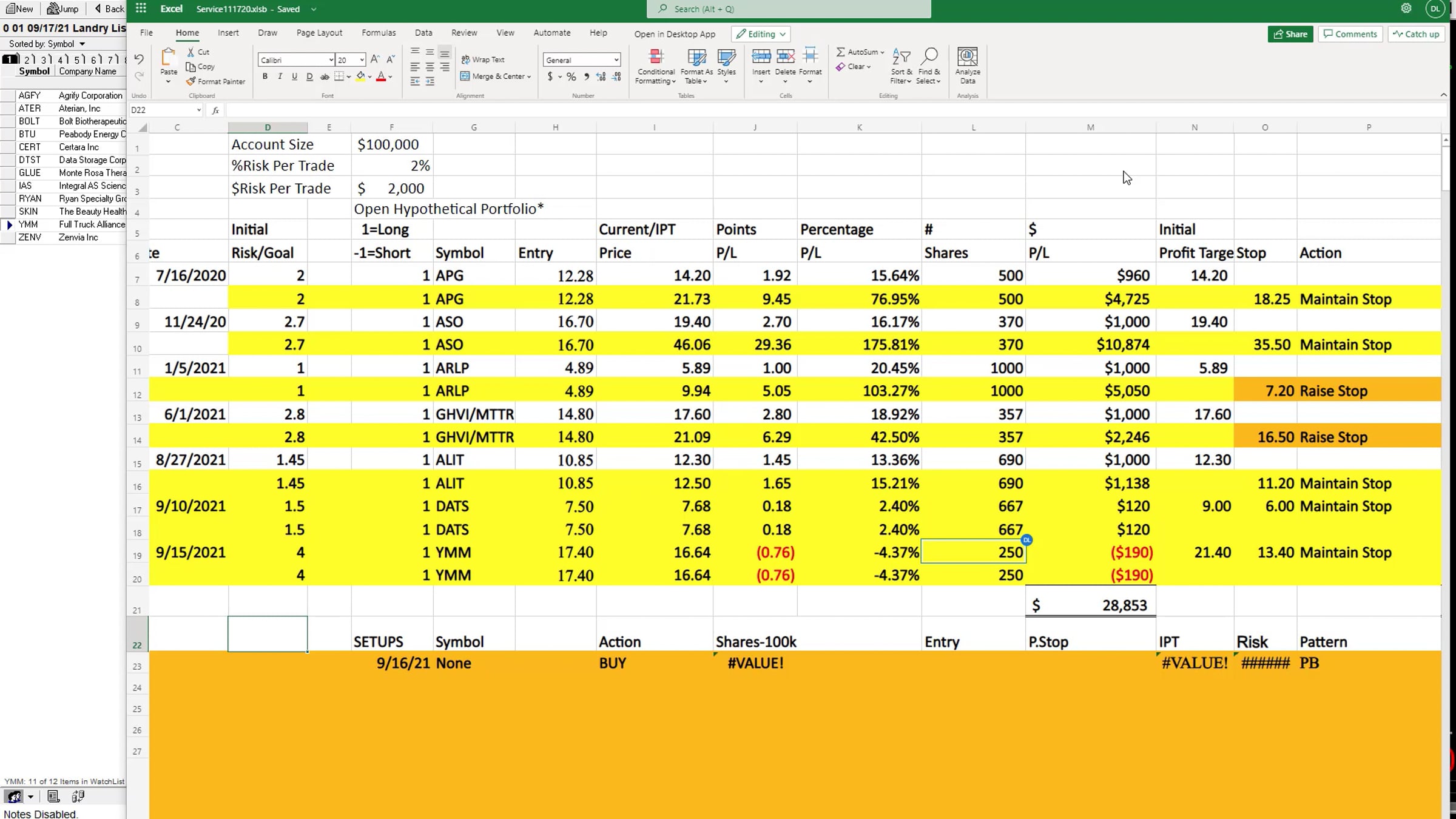The image size is (1456, 819).
Task: Click the Undo arrow icon
Action: 139,59
